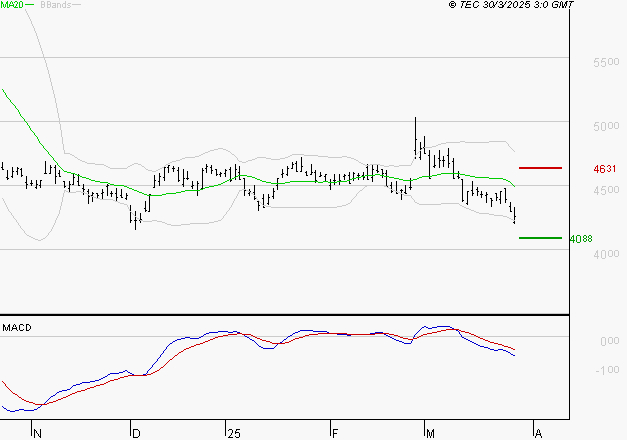
Task: Click the MA20 legend label
Action: pos(12,5)
